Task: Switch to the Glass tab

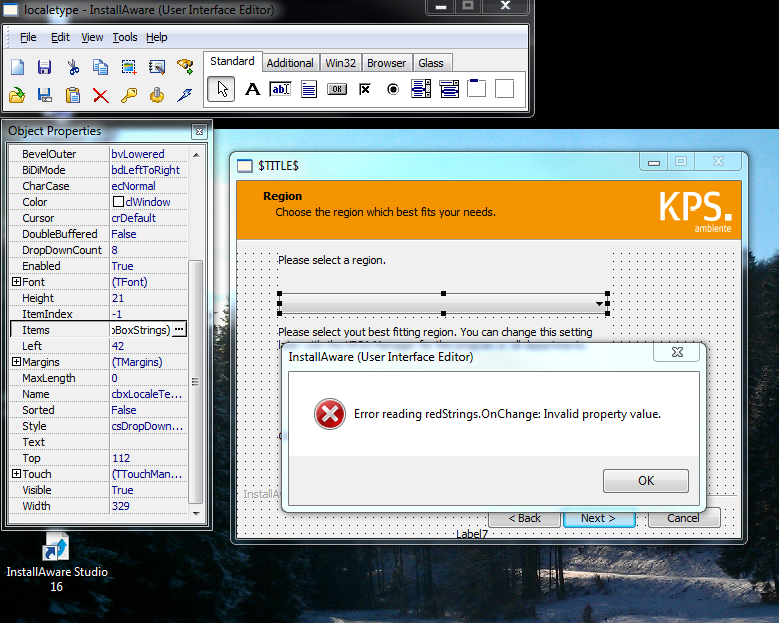Action: pyautogui.click(x=431, y=63)
